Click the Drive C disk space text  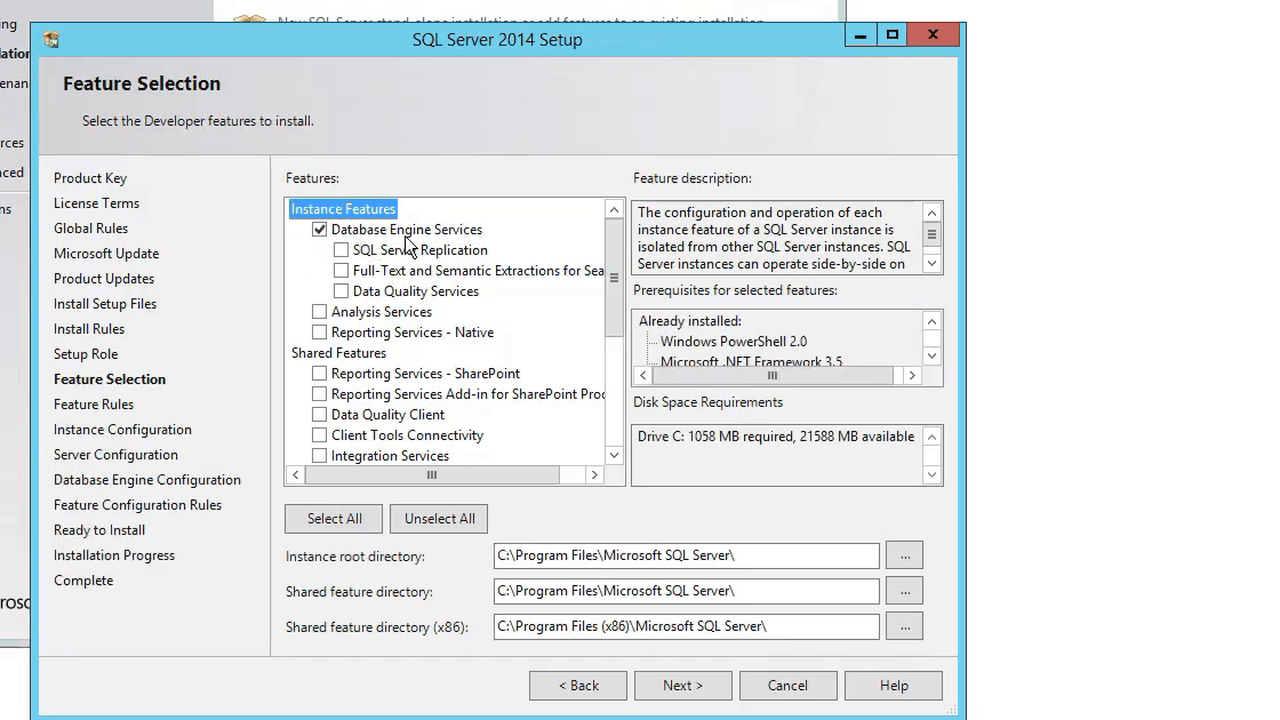[x=776, y=436]
